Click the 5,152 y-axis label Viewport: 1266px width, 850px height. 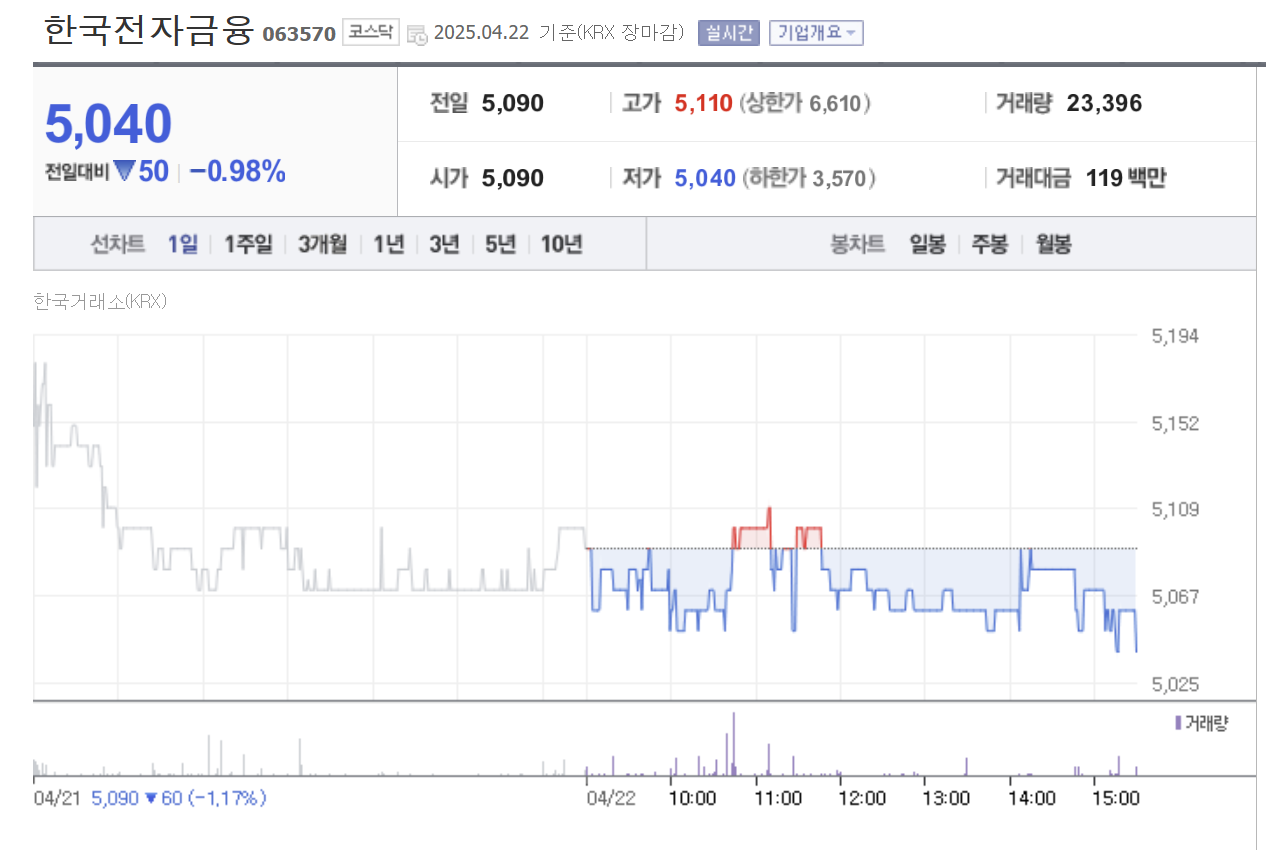click(x=1175, y=424)
